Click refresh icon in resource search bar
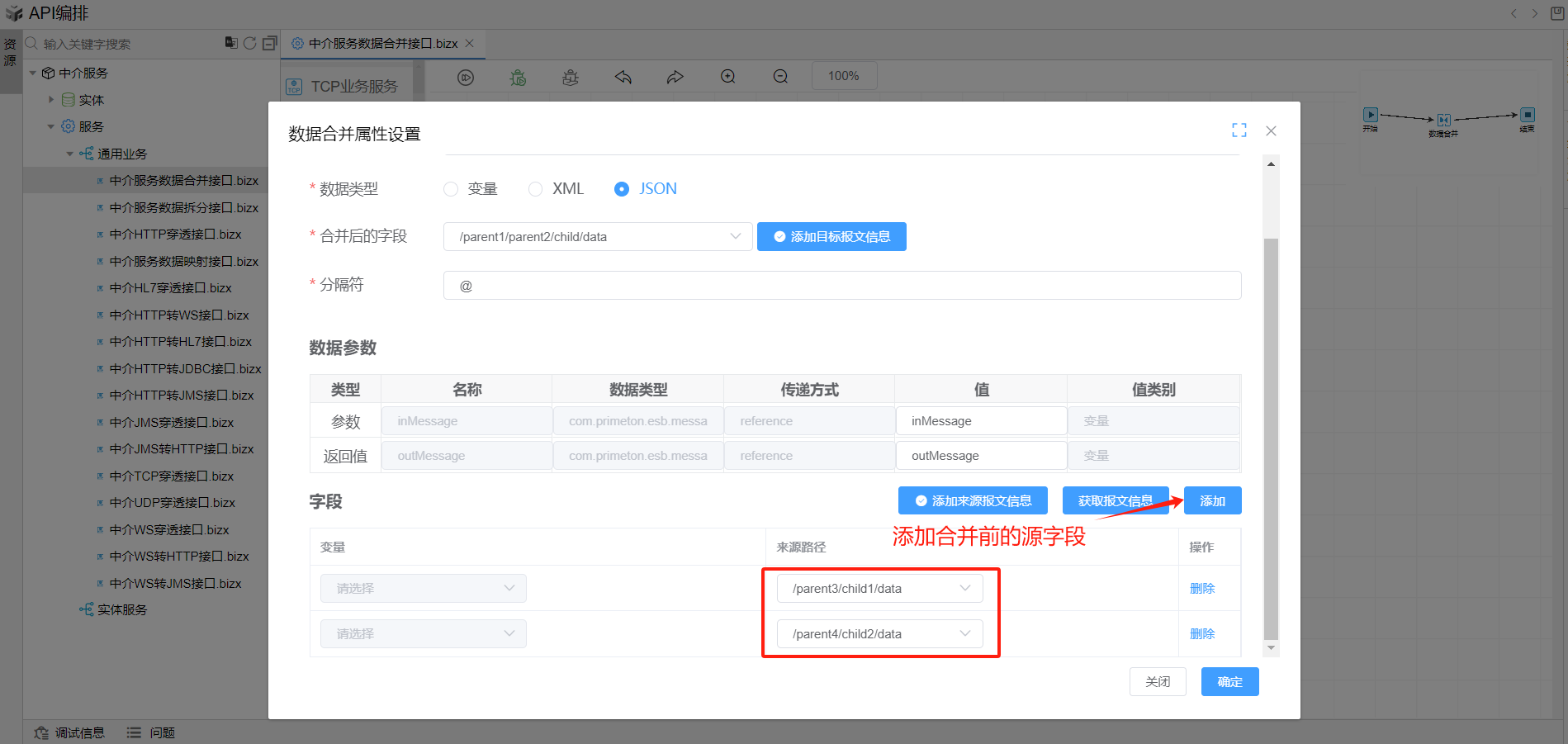 pos(249,43)
